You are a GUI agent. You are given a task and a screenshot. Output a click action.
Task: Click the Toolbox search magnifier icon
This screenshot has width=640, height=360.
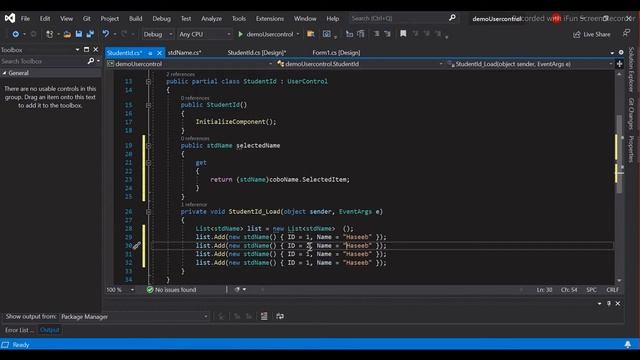[x=91, y=61]
